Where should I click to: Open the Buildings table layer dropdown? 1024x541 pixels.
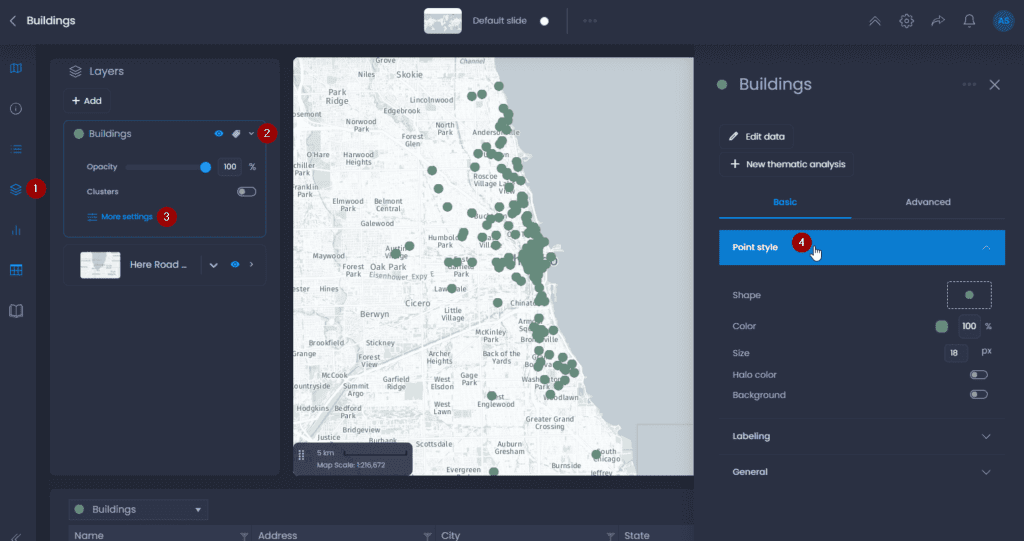138,509
